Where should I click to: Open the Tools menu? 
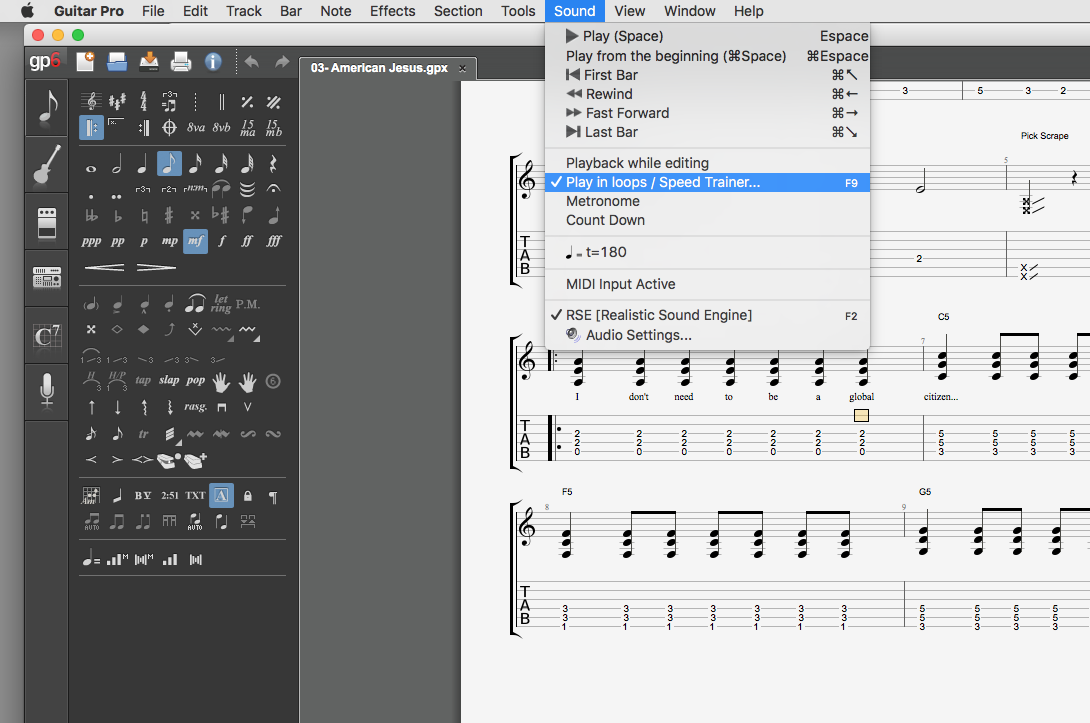[518, 11]
